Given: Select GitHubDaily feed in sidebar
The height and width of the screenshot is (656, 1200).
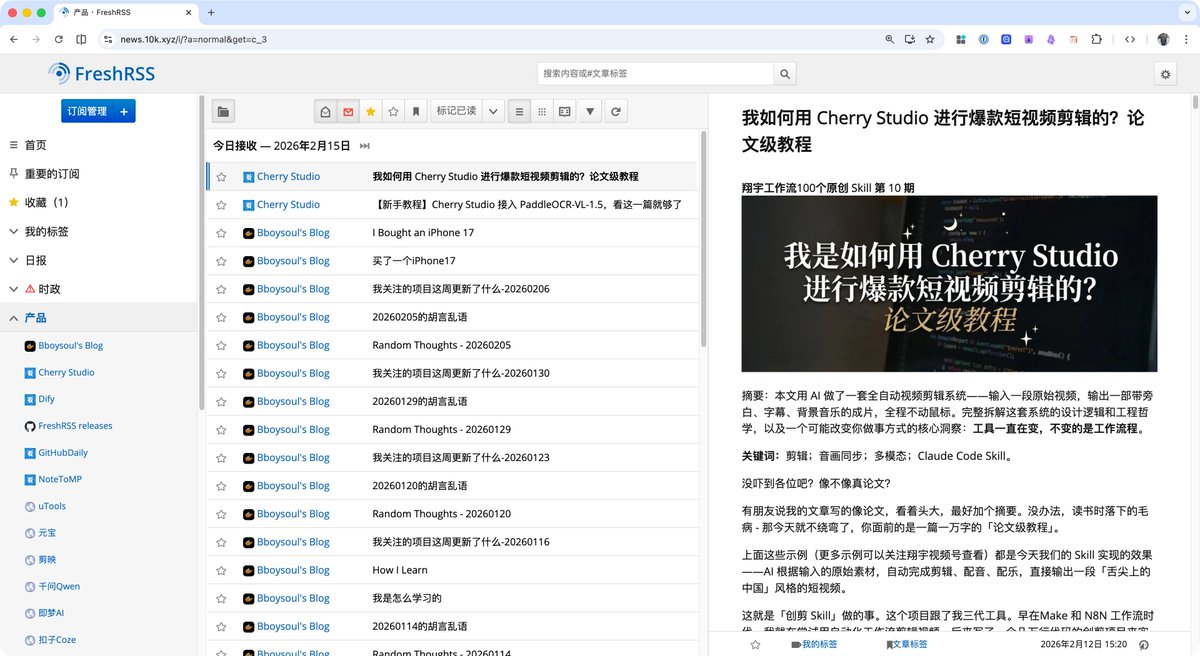Looking at the screenshot, I should [63, 453].
